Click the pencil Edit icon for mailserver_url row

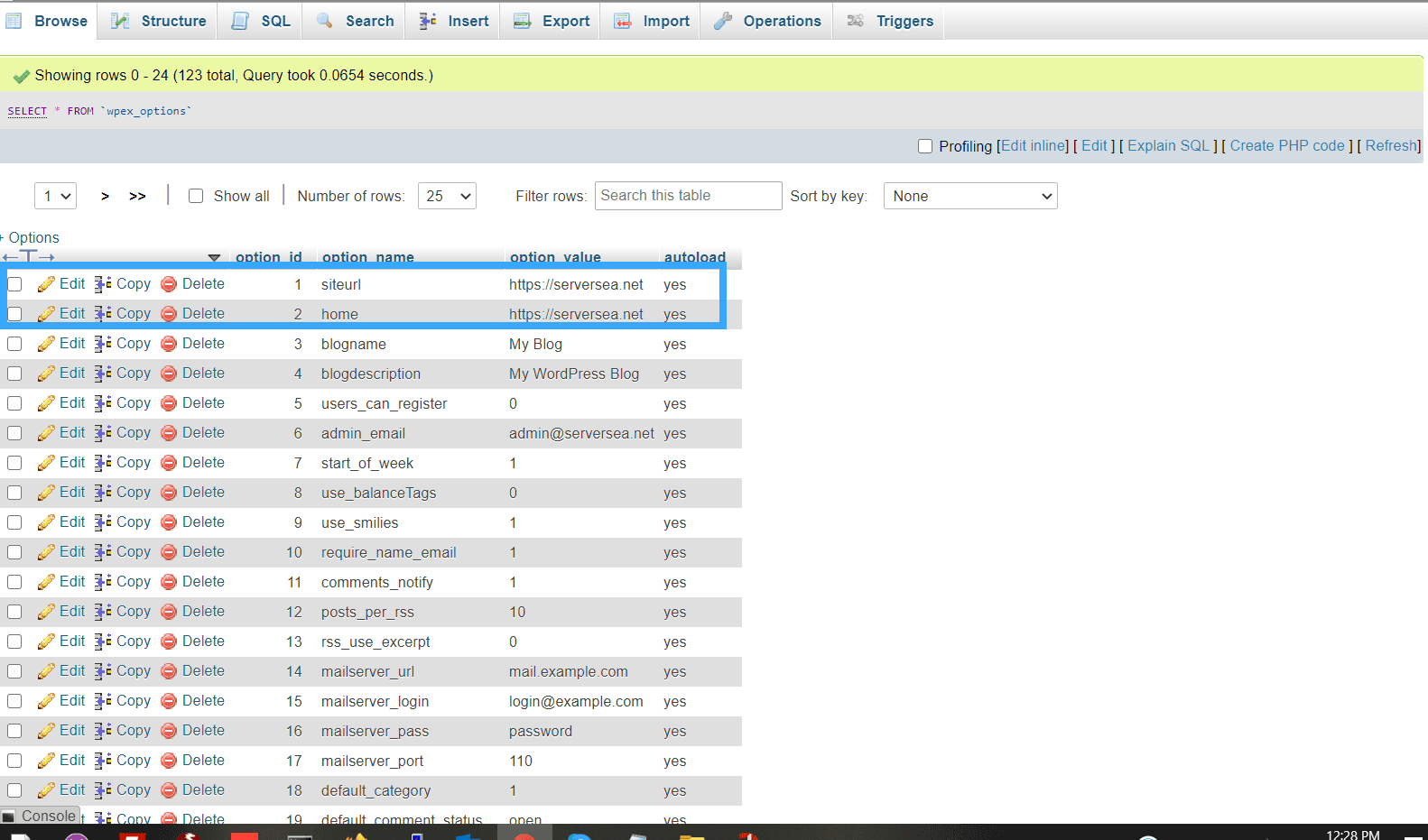coord(46,671)
